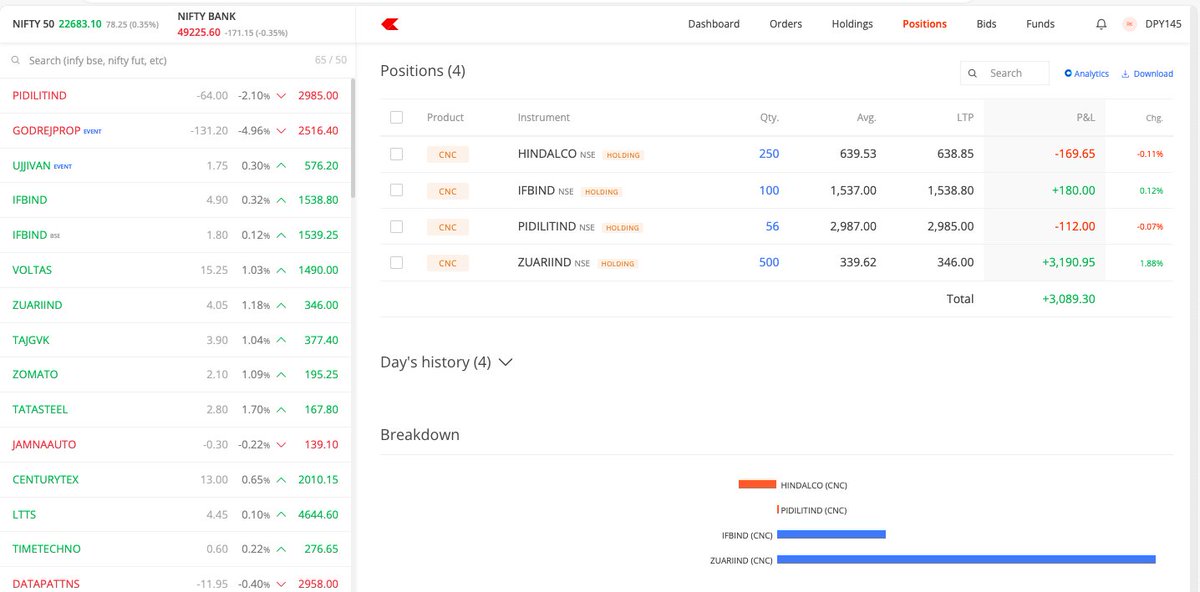
Task: Click the HINDALCO orange breakdown bar
Action: 757,484
